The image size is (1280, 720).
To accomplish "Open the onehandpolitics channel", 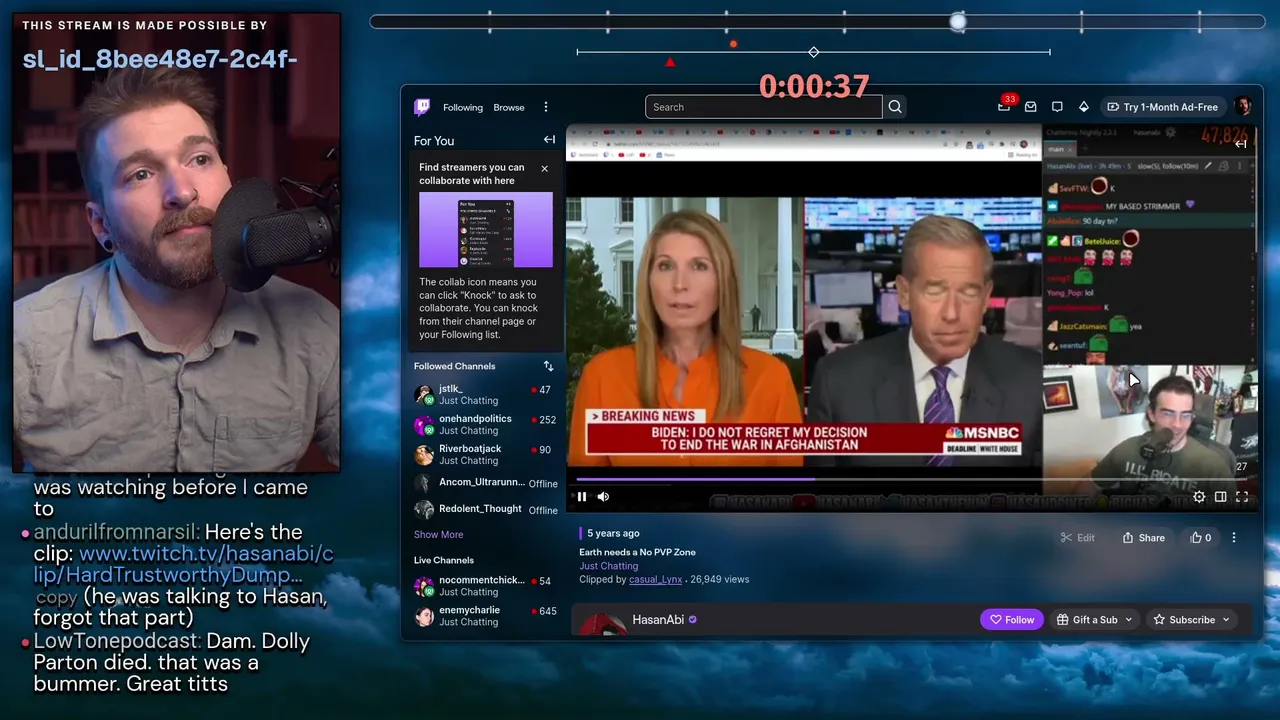I will (x=484, y=424).
